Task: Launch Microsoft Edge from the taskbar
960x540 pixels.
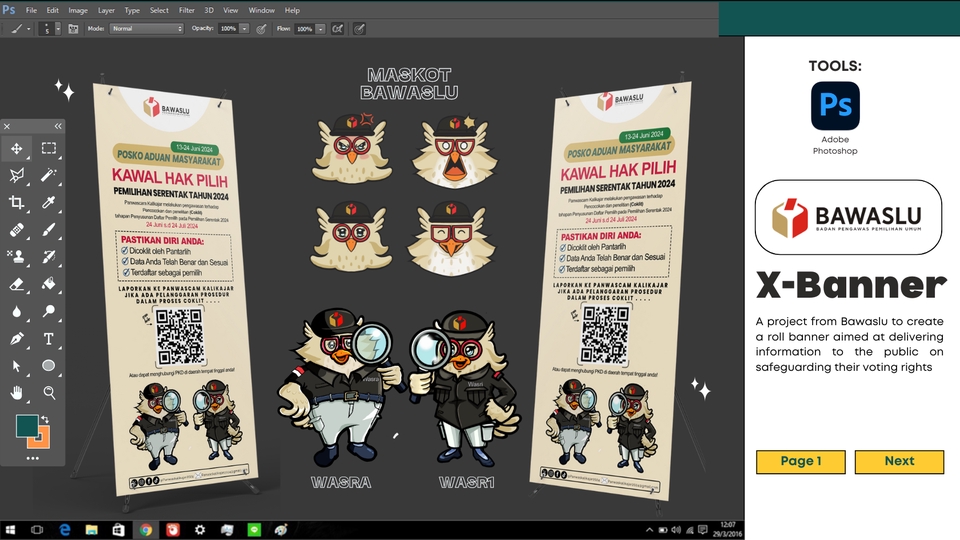Action: tap(64, 530)
